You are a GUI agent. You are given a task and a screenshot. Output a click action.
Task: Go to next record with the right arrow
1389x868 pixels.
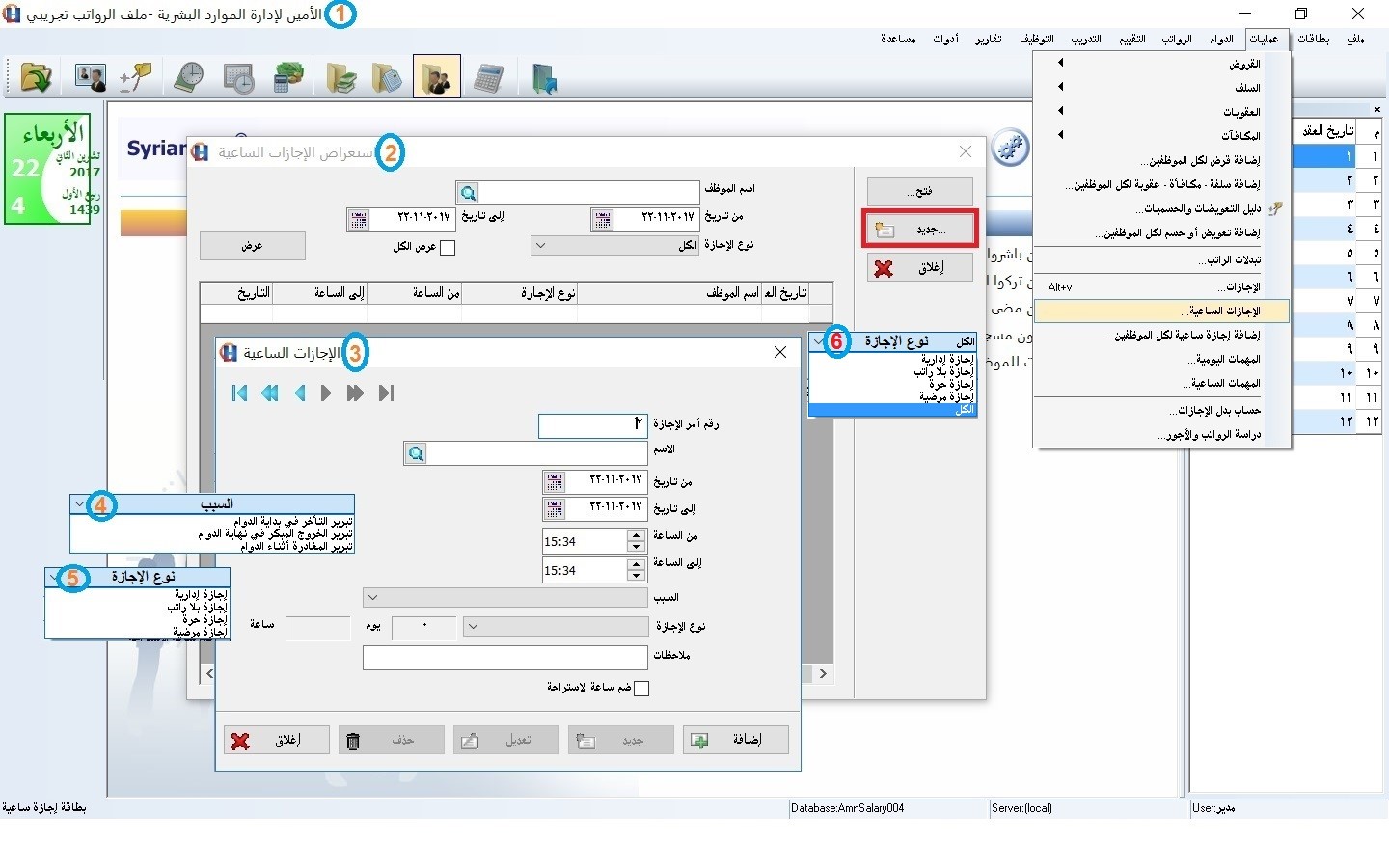pos(326,393)
